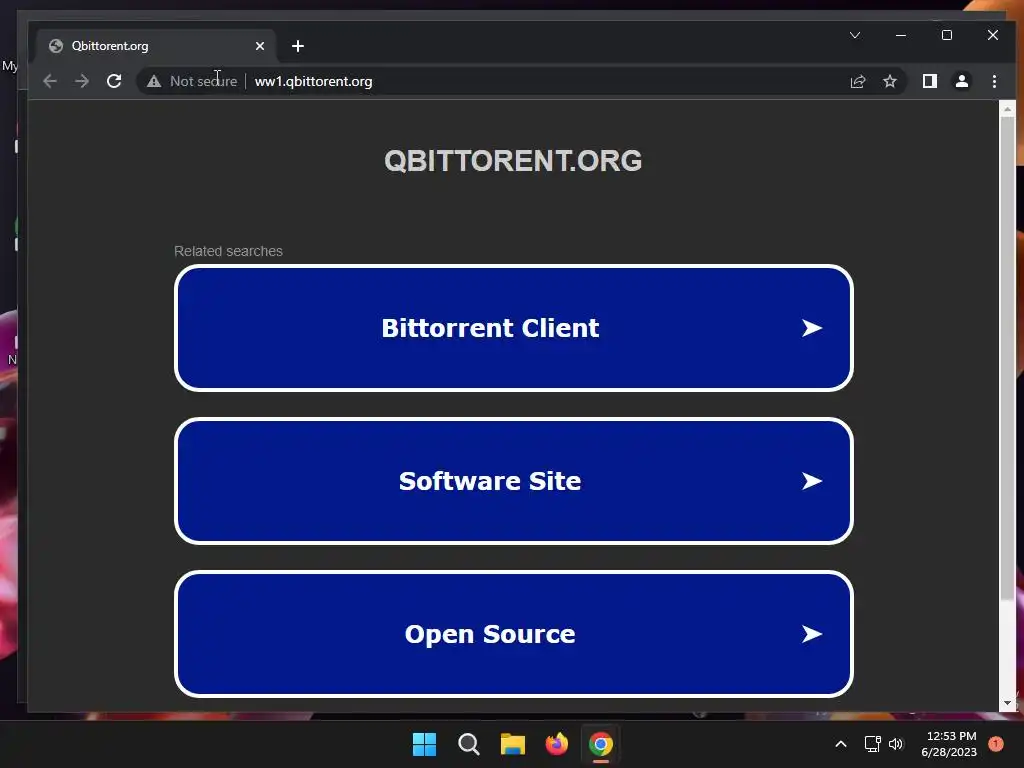The width and height of the screenshot is (1024, 768).
Task: Click the QBITTORENT.ORG page heading
Action: 513,161
